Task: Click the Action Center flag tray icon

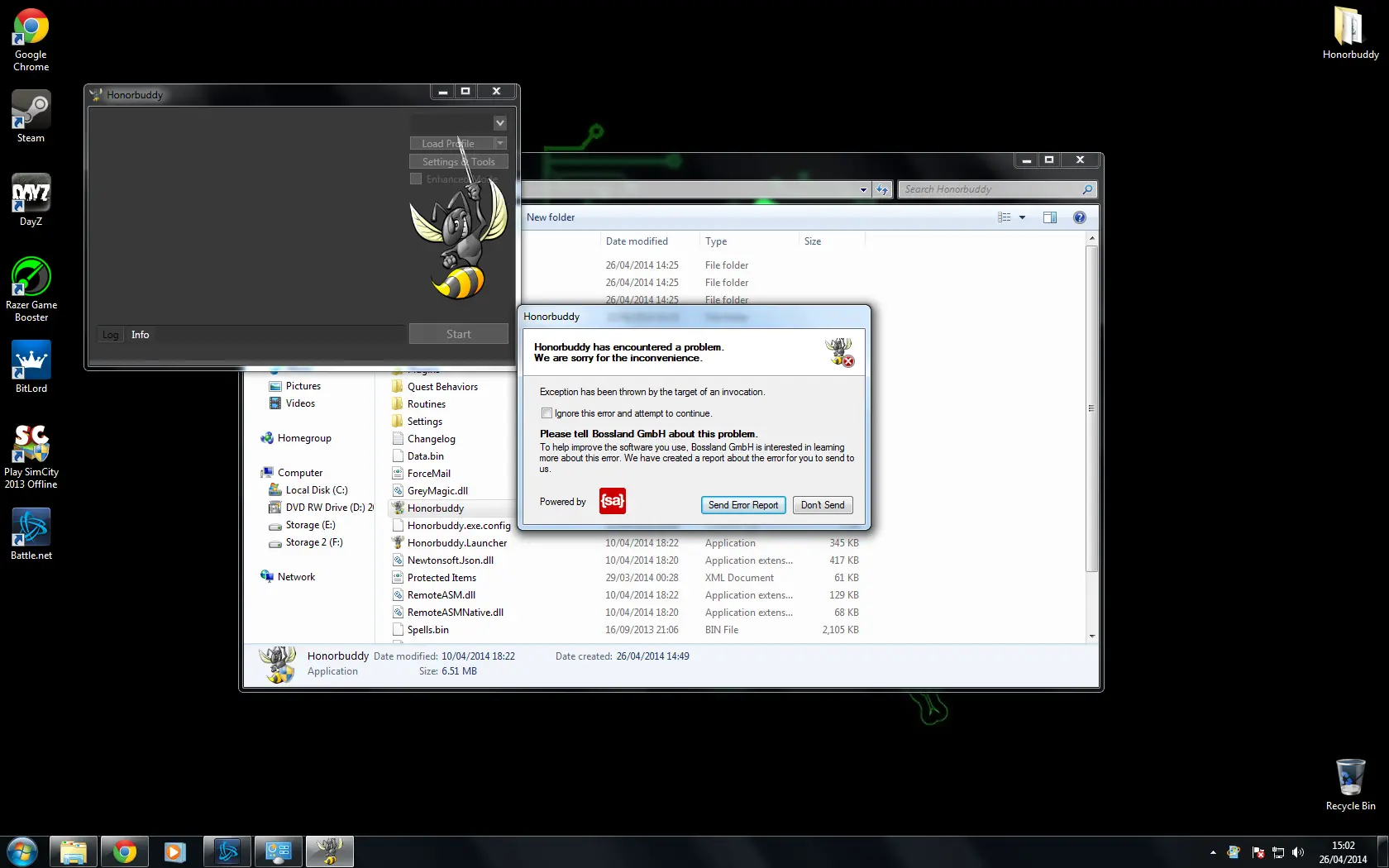Action: [1258, 852]
